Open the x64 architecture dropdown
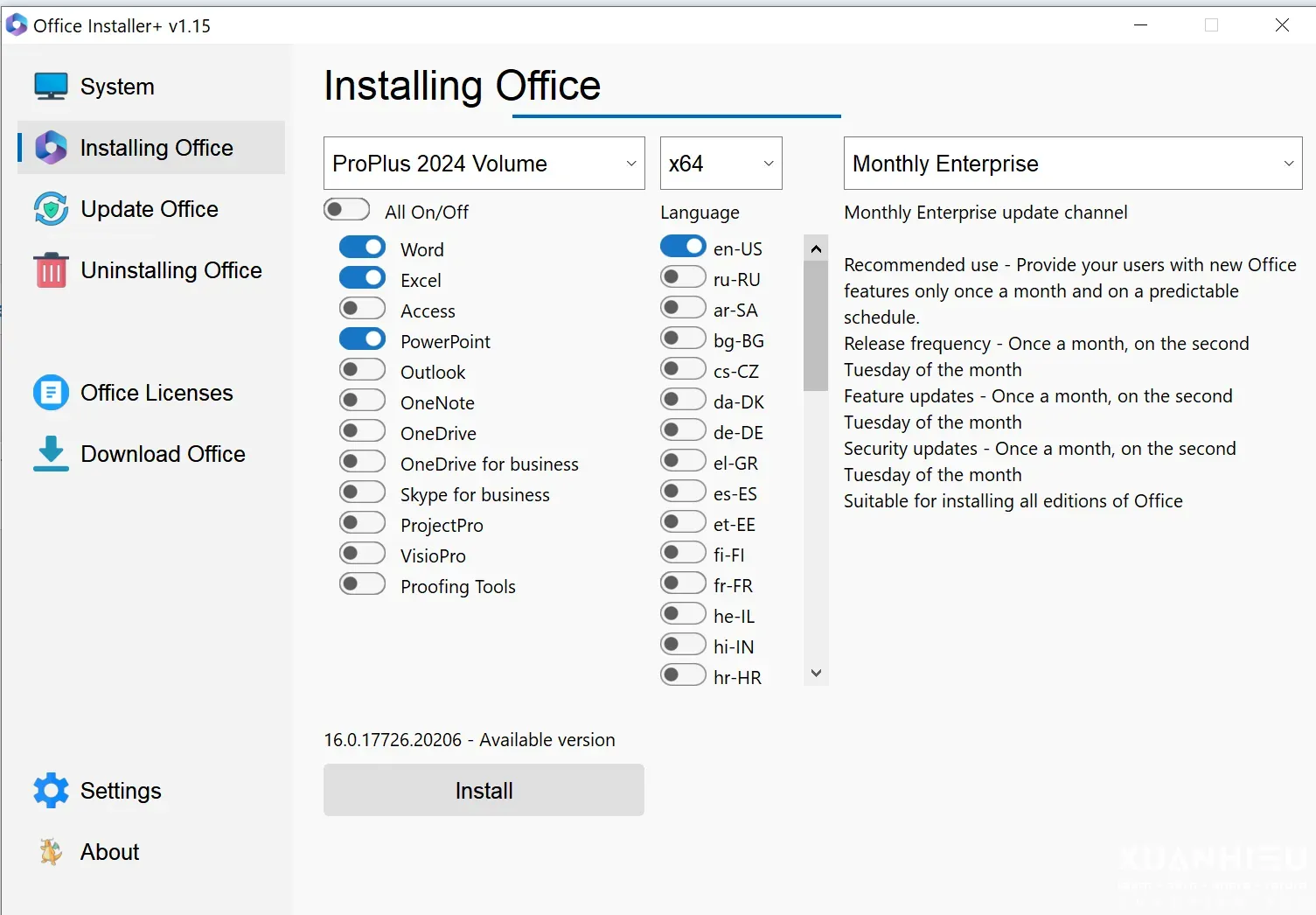 pos(721,164)
